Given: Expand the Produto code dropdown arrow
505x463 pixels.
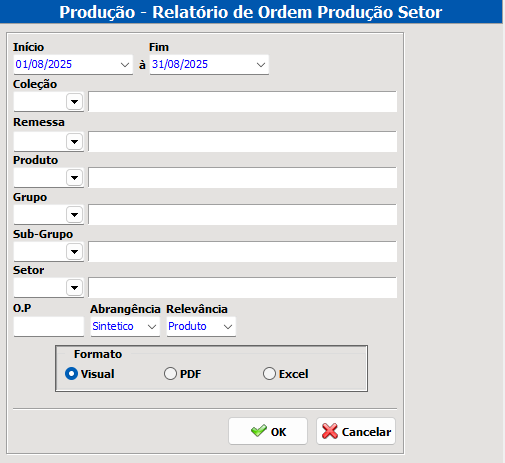Looking at the screenshot, I should coord(74,178).
